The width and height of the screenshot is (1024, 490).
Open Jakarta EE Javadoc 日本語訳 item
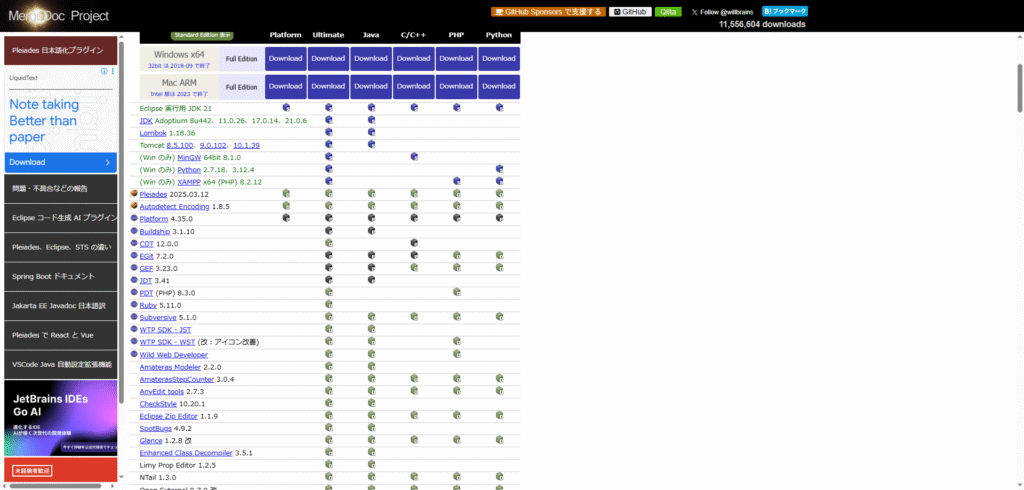point(61,306)
